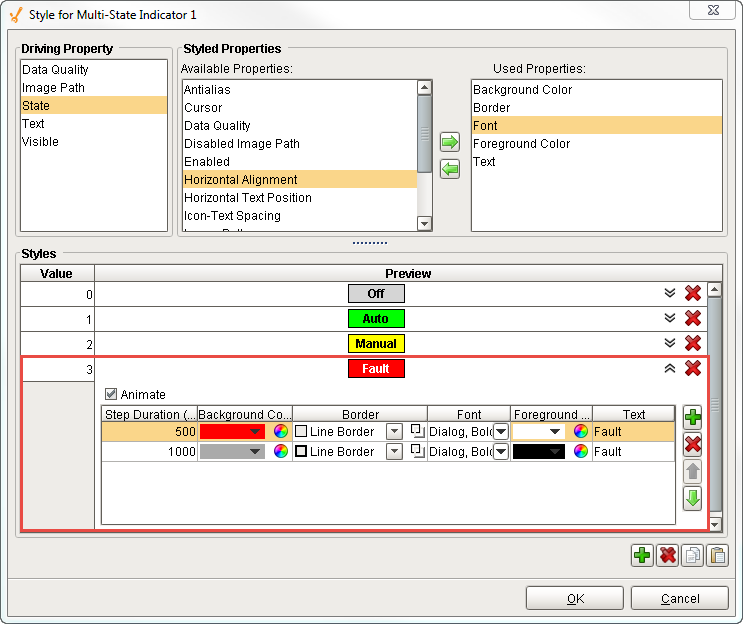Delete the style row for value 2

point(692,343)
